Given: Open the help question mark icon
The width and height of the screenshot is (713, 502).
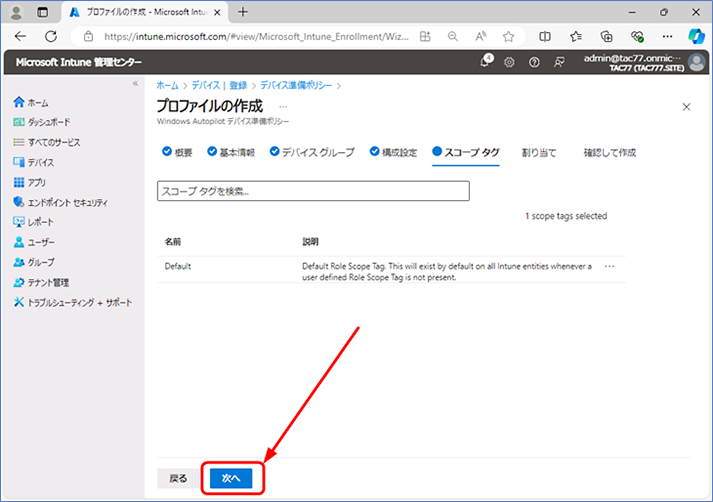Looking at the screenshot, I should (x=534, y=62).
